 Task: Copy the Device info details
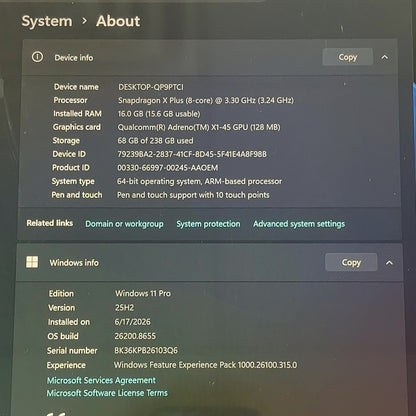[x=347, y=57]
